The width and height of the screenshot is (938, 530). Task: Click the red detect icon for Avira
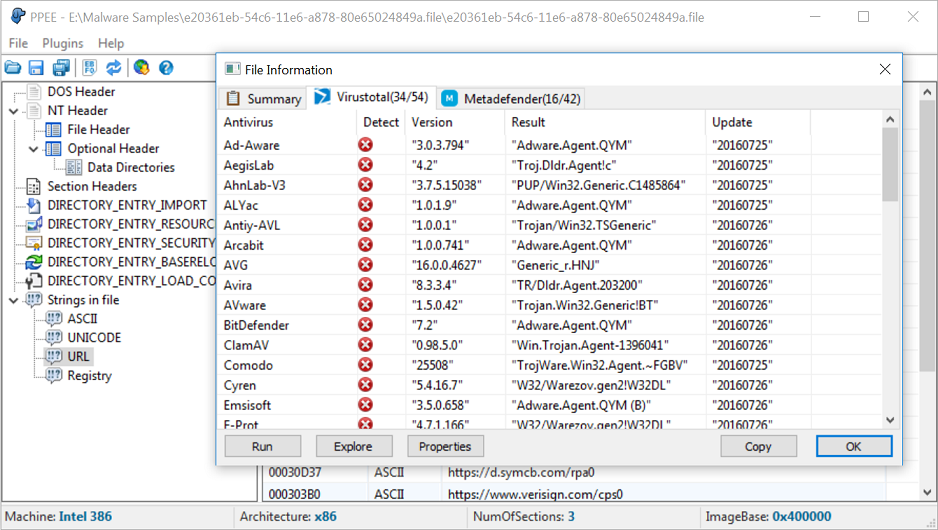tap(366, 285)
